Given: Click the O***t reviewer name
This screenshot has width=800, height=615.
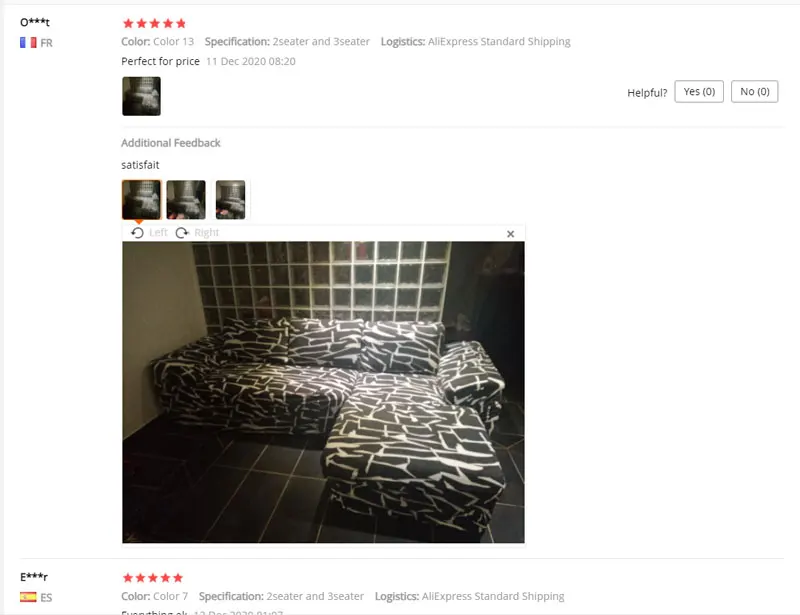Looking at the screenshot, I should point(35,22).
